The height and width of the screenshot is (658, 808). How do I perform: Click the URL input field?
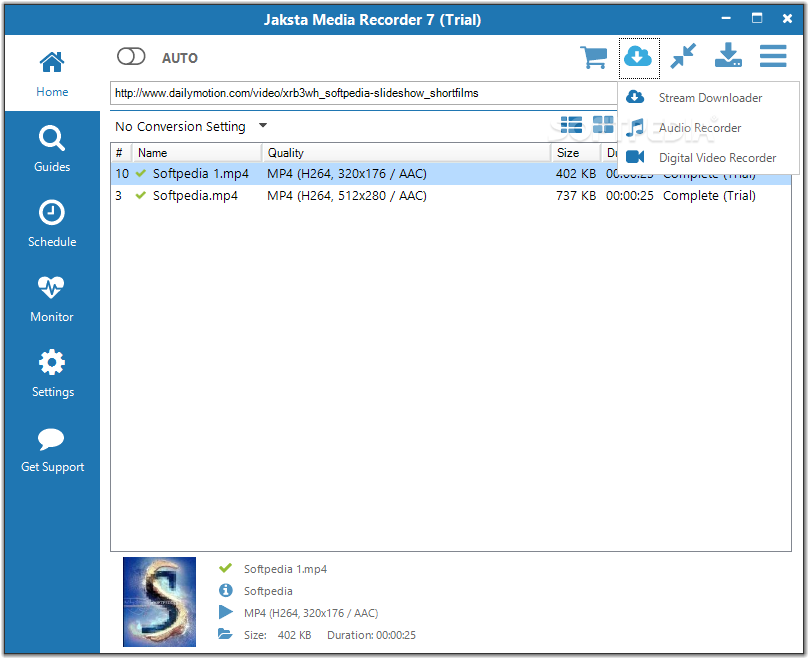tap(364, 93)
